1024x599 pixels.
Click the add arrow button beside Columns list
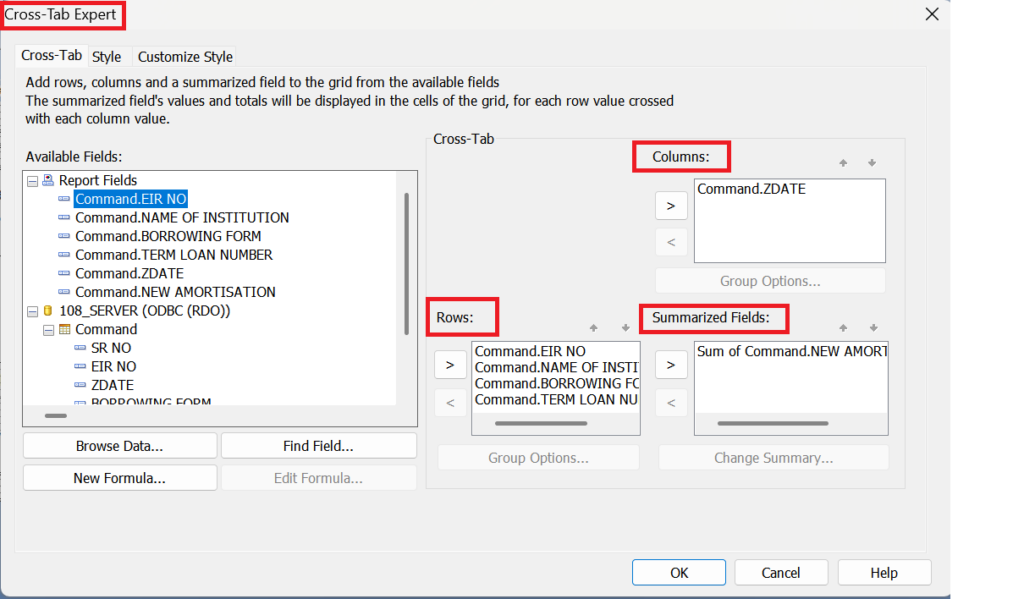tap(670, 206)
